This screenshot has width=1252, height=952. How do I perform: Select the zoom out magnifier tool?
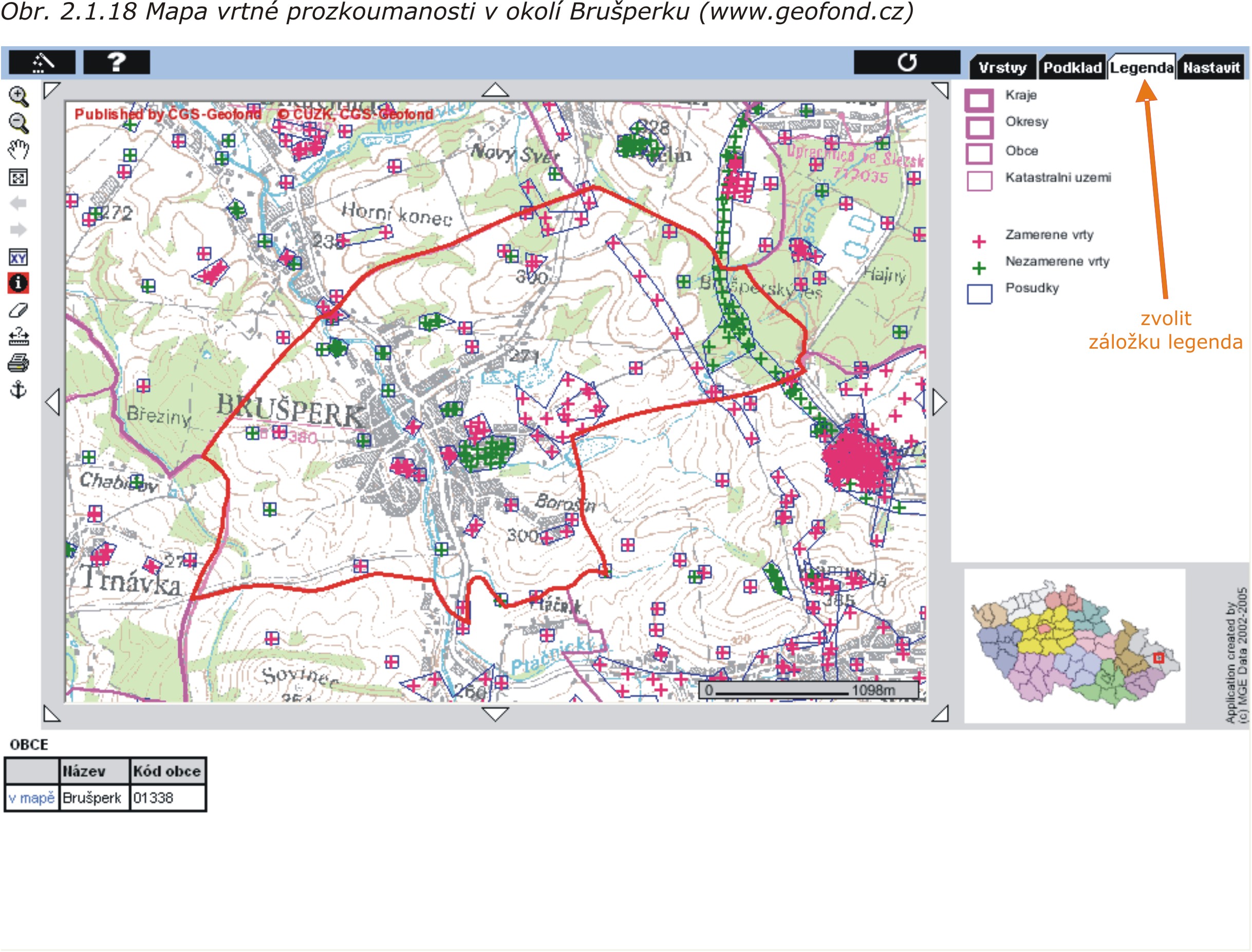(18, 123)
